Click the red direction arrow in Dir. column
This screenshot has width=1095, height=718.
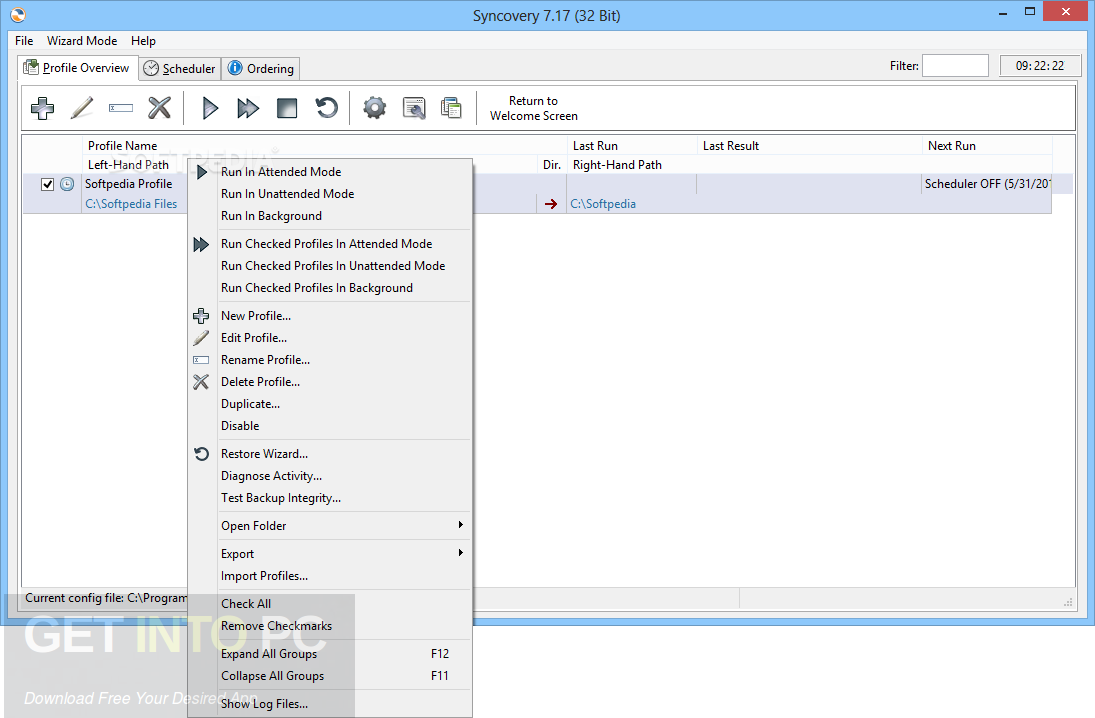(551, 204)
